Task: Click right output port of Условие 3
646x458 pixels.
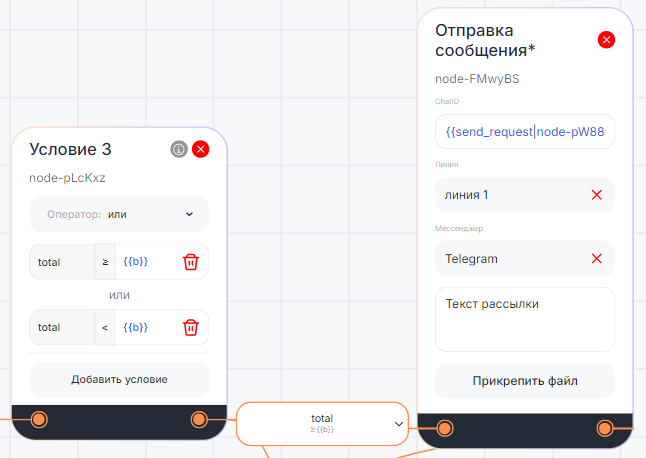Action: (x=199, y=419)
